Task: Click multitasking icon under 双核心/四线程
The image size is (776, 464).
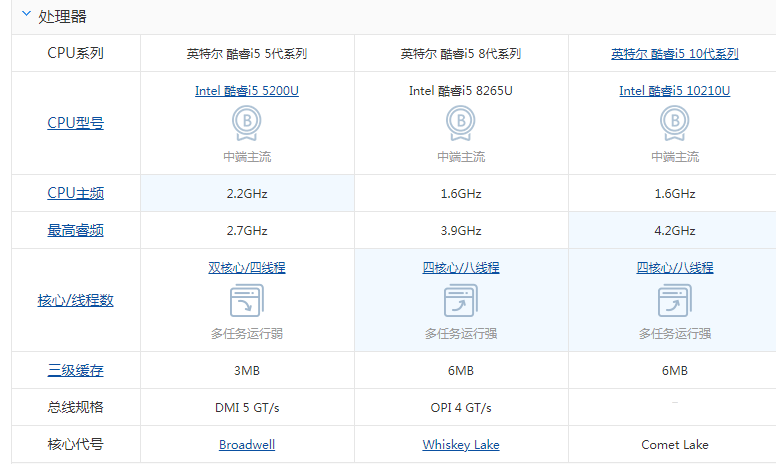Action: [x=246, y=300]
